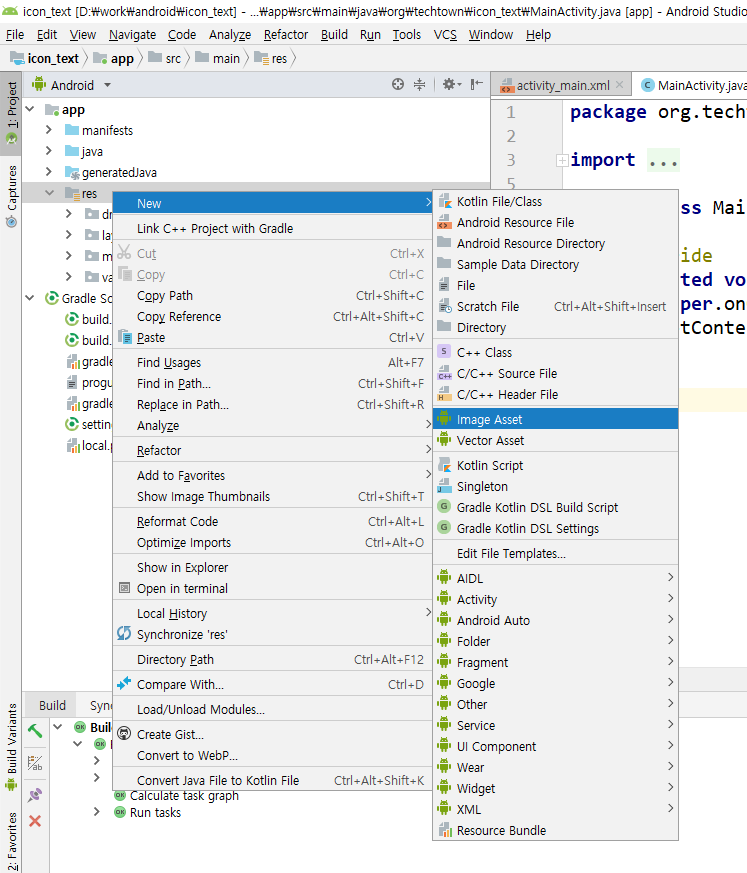
Task: Click the Compare With arrows icon
Action: point(124,684)
